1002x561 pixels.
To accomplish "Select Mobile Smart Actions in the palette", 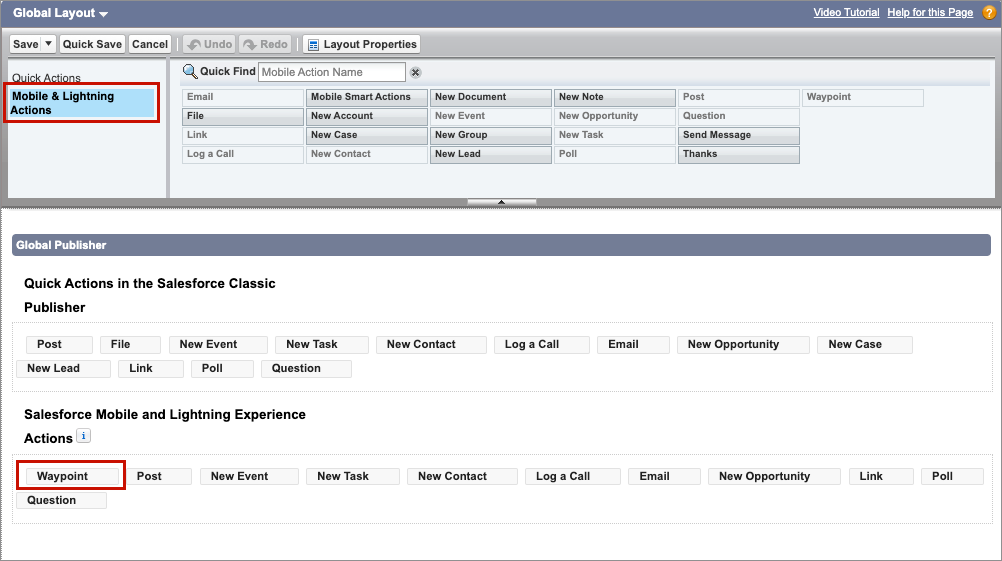I will coord(366,97).
